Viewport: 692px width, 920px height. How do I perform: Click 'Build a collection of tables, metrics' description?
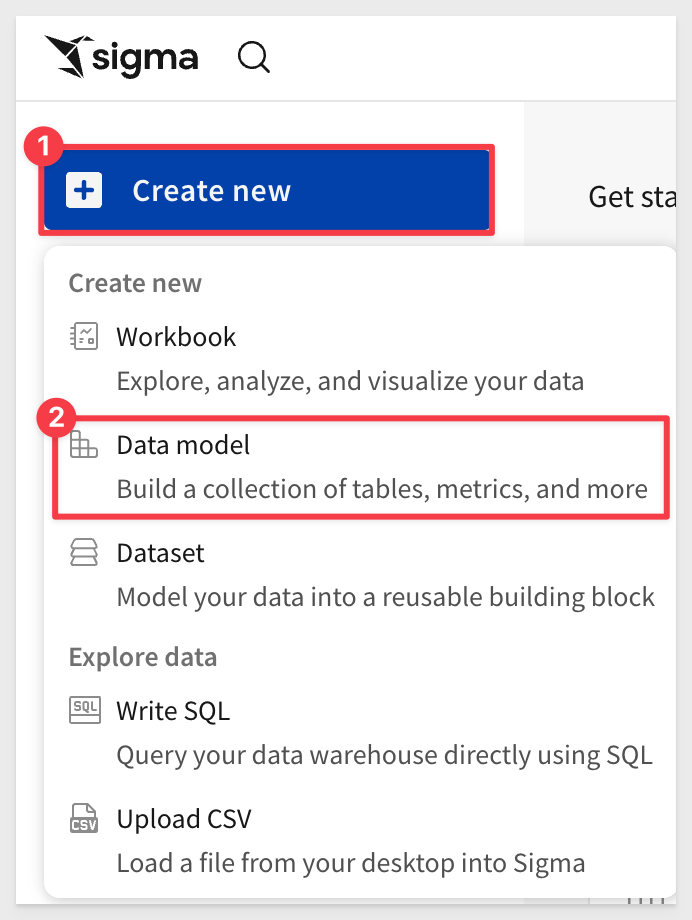pos(382,489)
